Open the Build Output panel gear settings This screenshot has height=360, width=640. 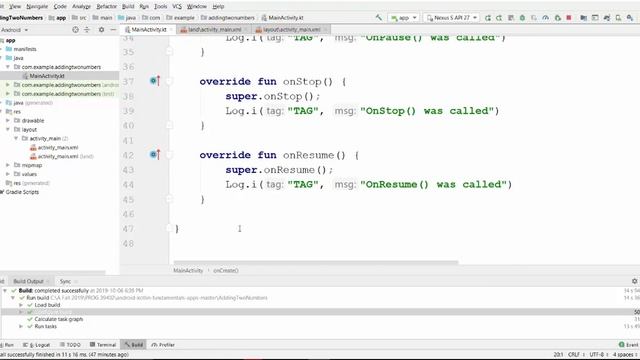(634, 281)
